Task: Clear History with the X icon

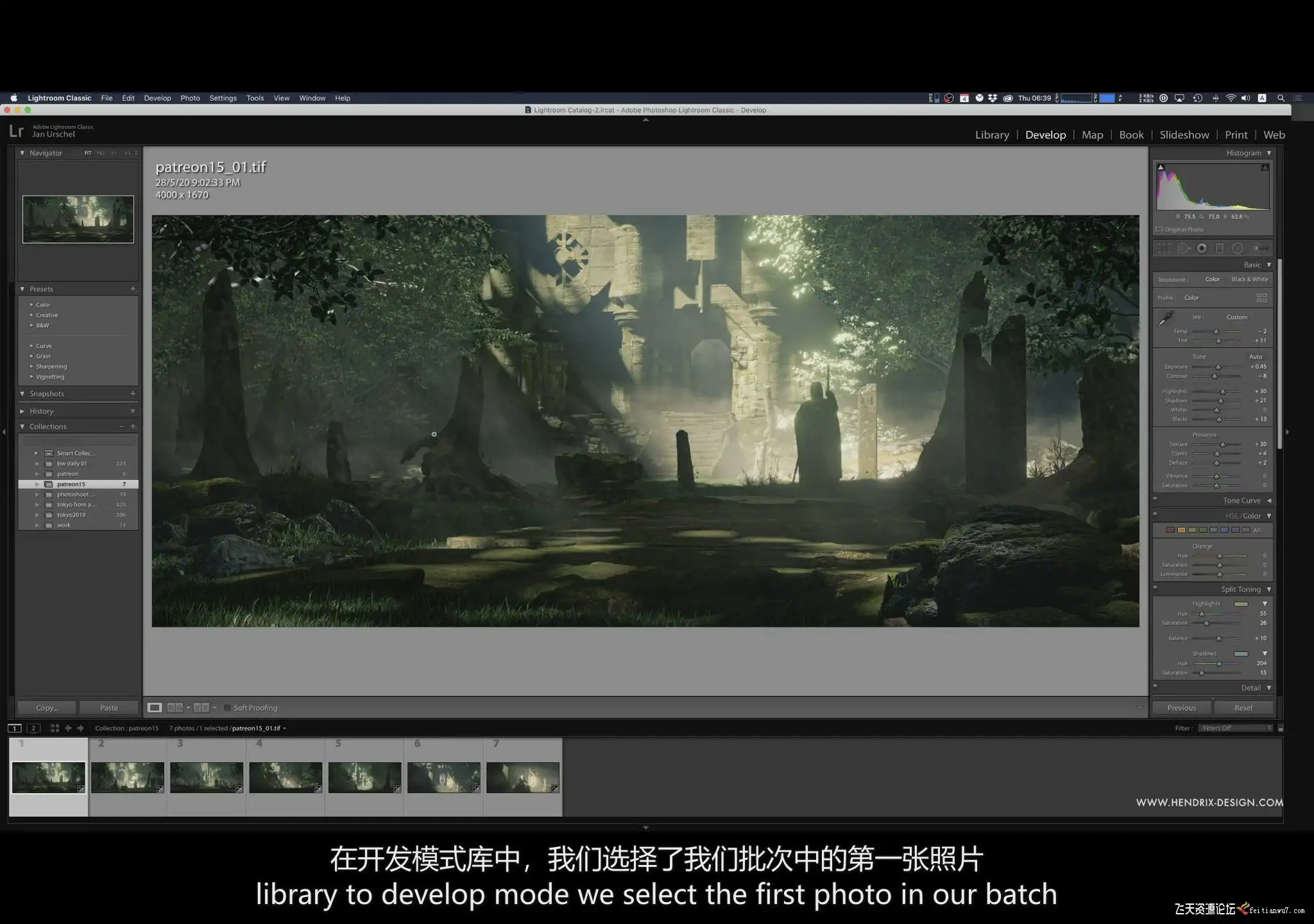Action: [133, 411]
